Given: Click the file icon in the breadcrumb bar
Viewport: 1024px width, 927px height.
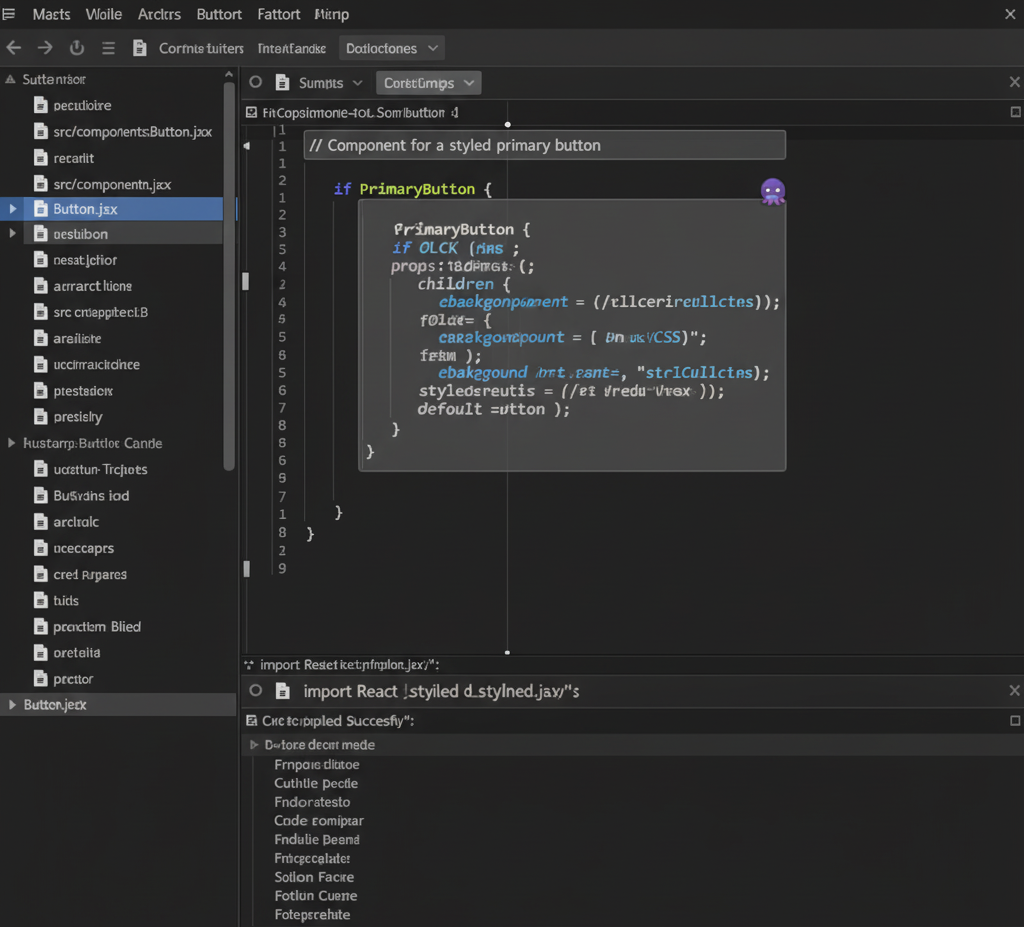Looking at the screenshot, I should click(250, 112).
